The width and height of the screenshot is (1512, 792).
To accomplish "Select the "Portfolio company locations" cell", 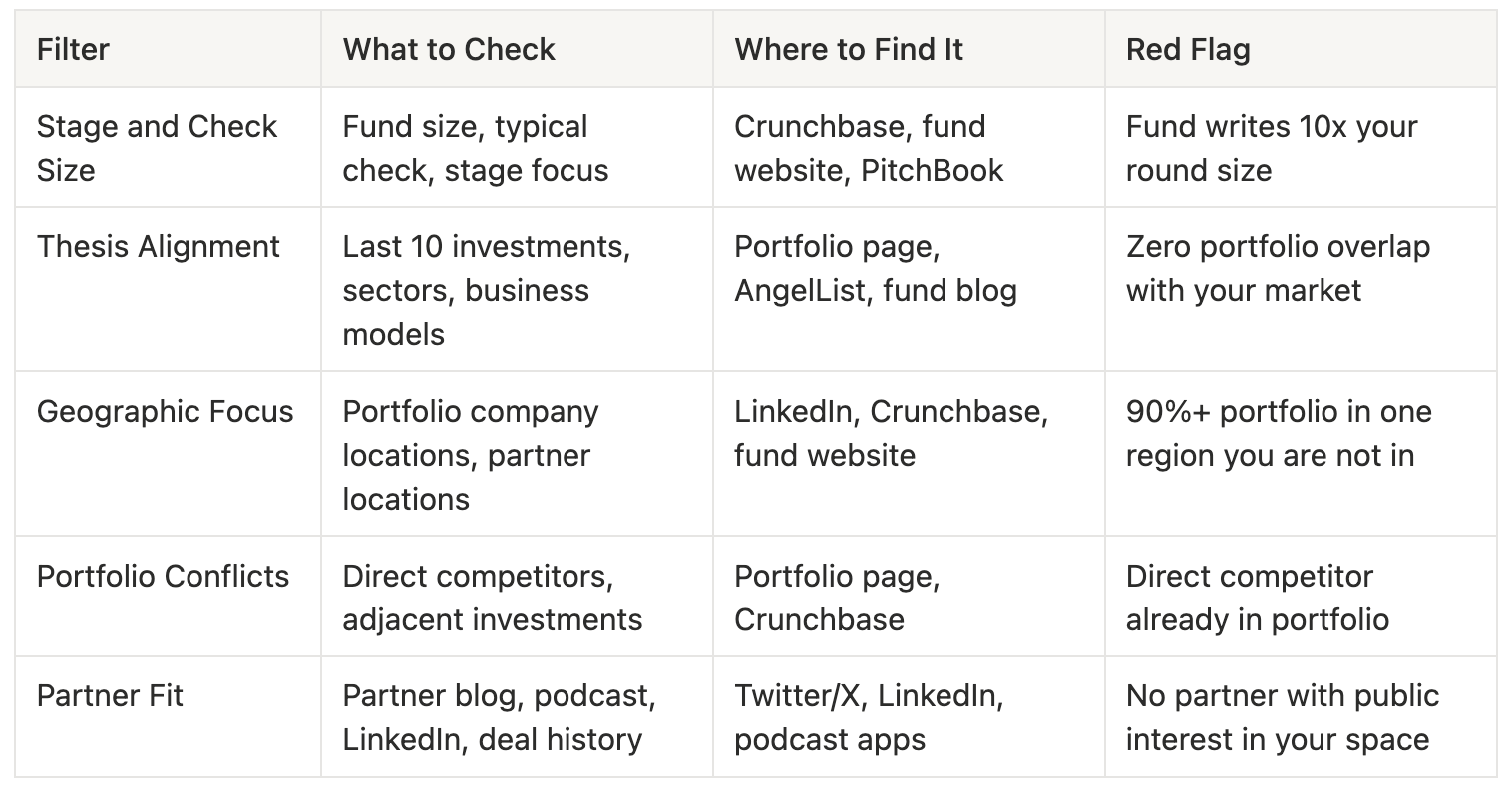I will (x=471, y=455).
